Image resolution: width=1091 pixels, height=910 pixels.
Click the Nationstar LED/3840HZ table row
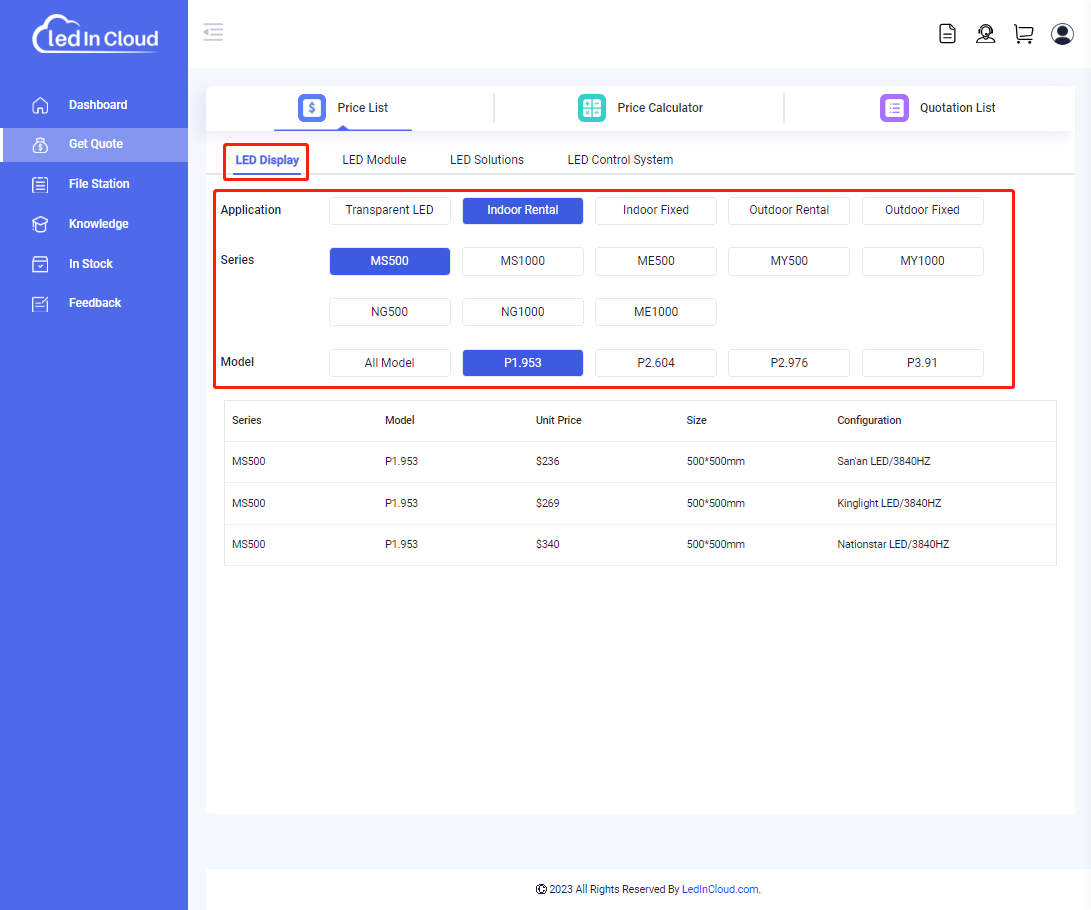tap(640, 545)
